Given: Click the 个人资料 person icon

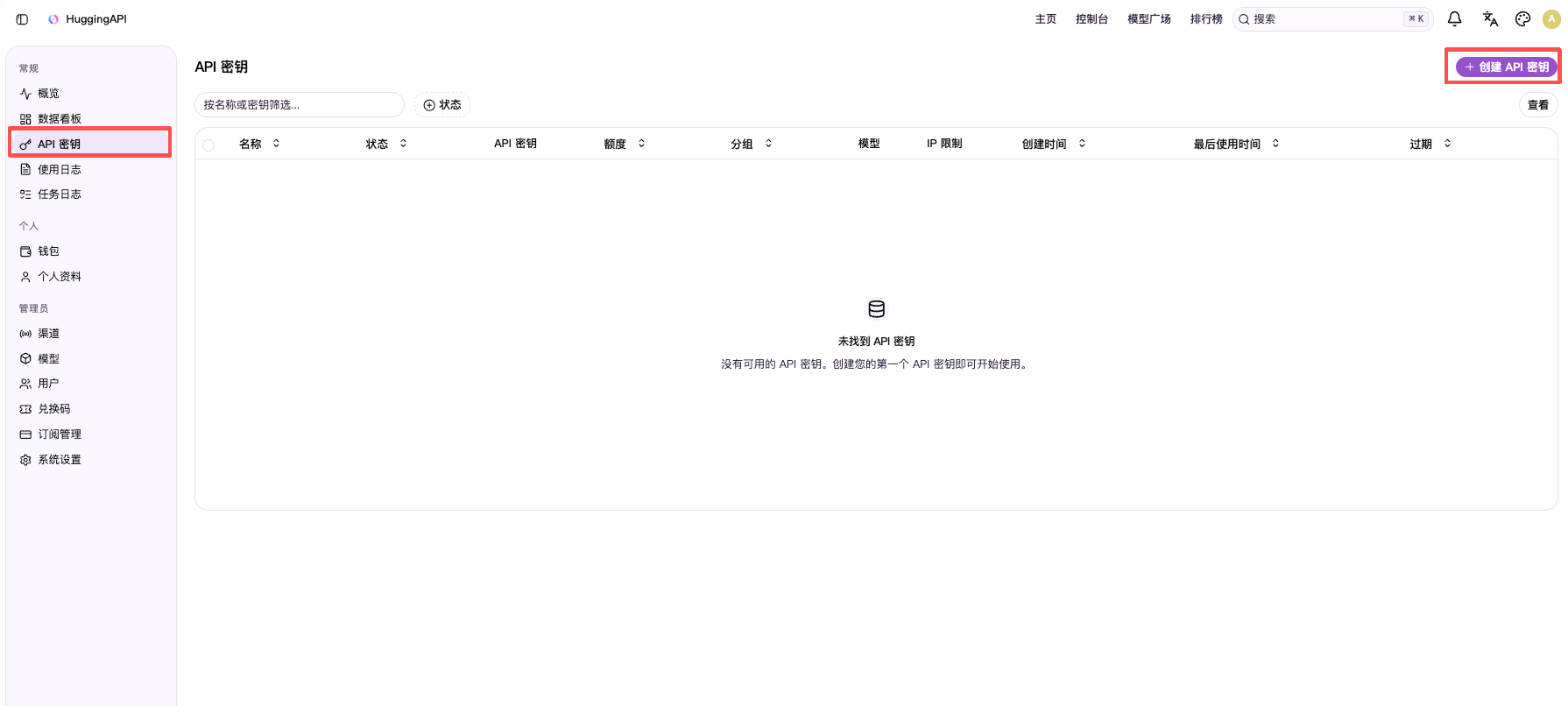Looking at the screenshot, I should (x=25, y=277).
